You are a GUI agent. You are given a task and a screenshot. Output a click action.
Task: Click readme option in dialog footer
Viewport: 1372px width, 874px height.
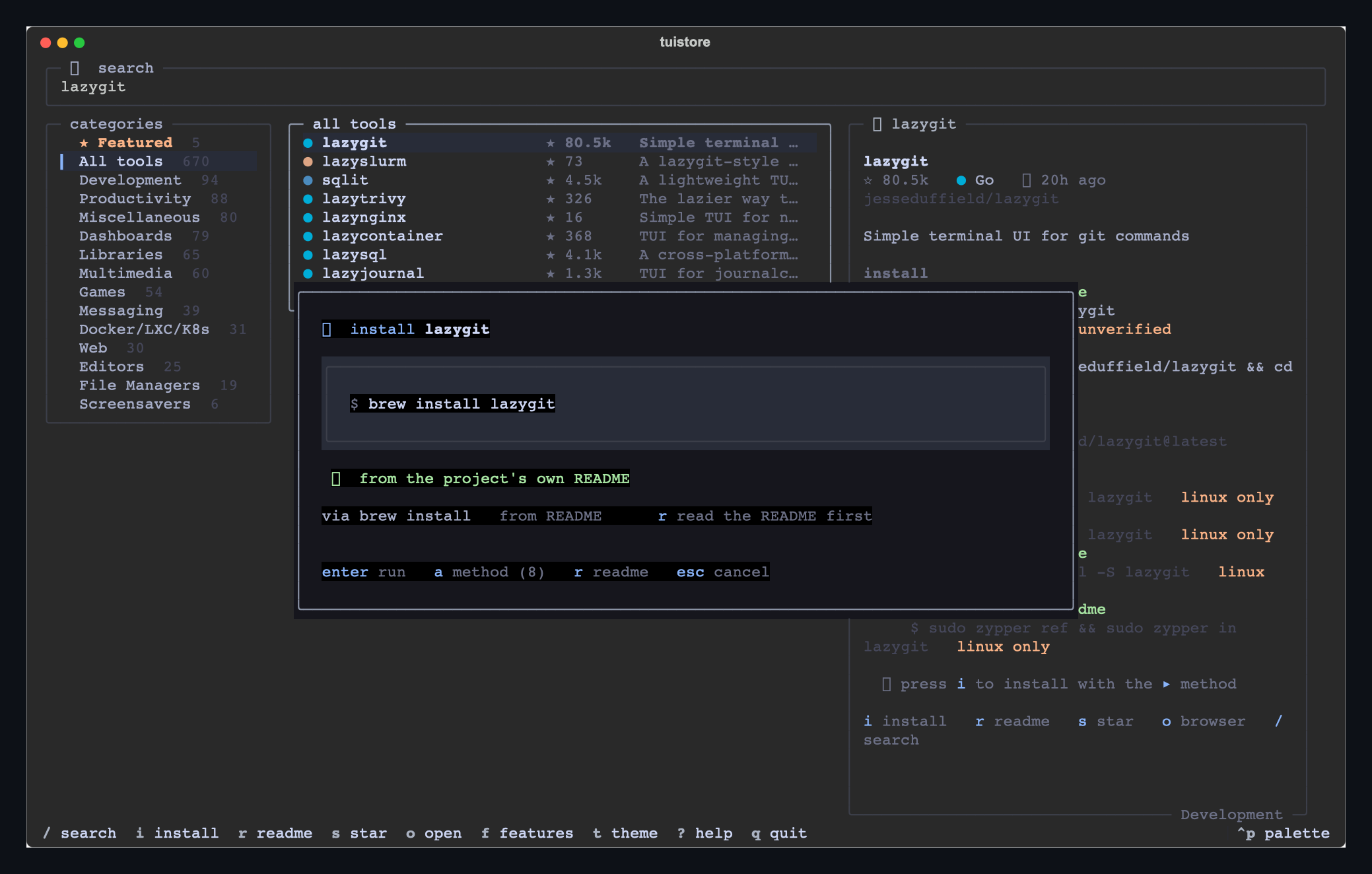tap(611, 572)
